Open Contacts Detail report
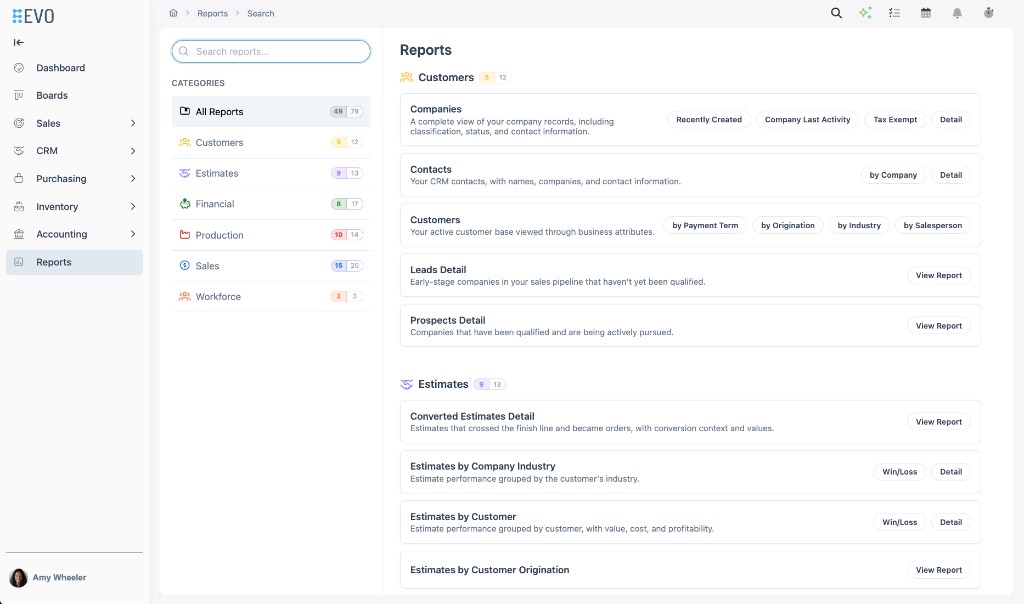This screenshot has width=1024, height=604. click(951, 175)
